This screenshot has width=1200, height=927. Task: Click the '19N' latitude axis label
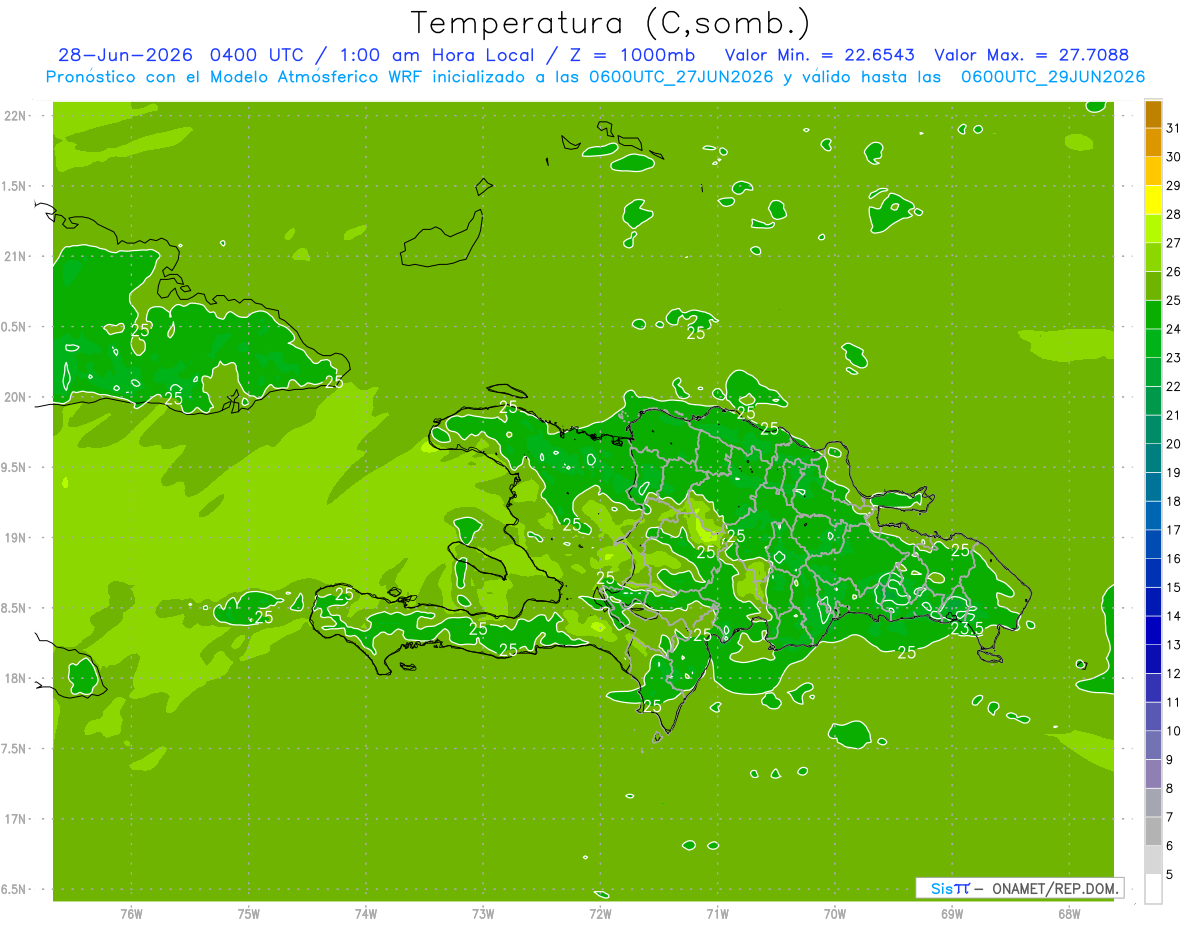[16, 538]
